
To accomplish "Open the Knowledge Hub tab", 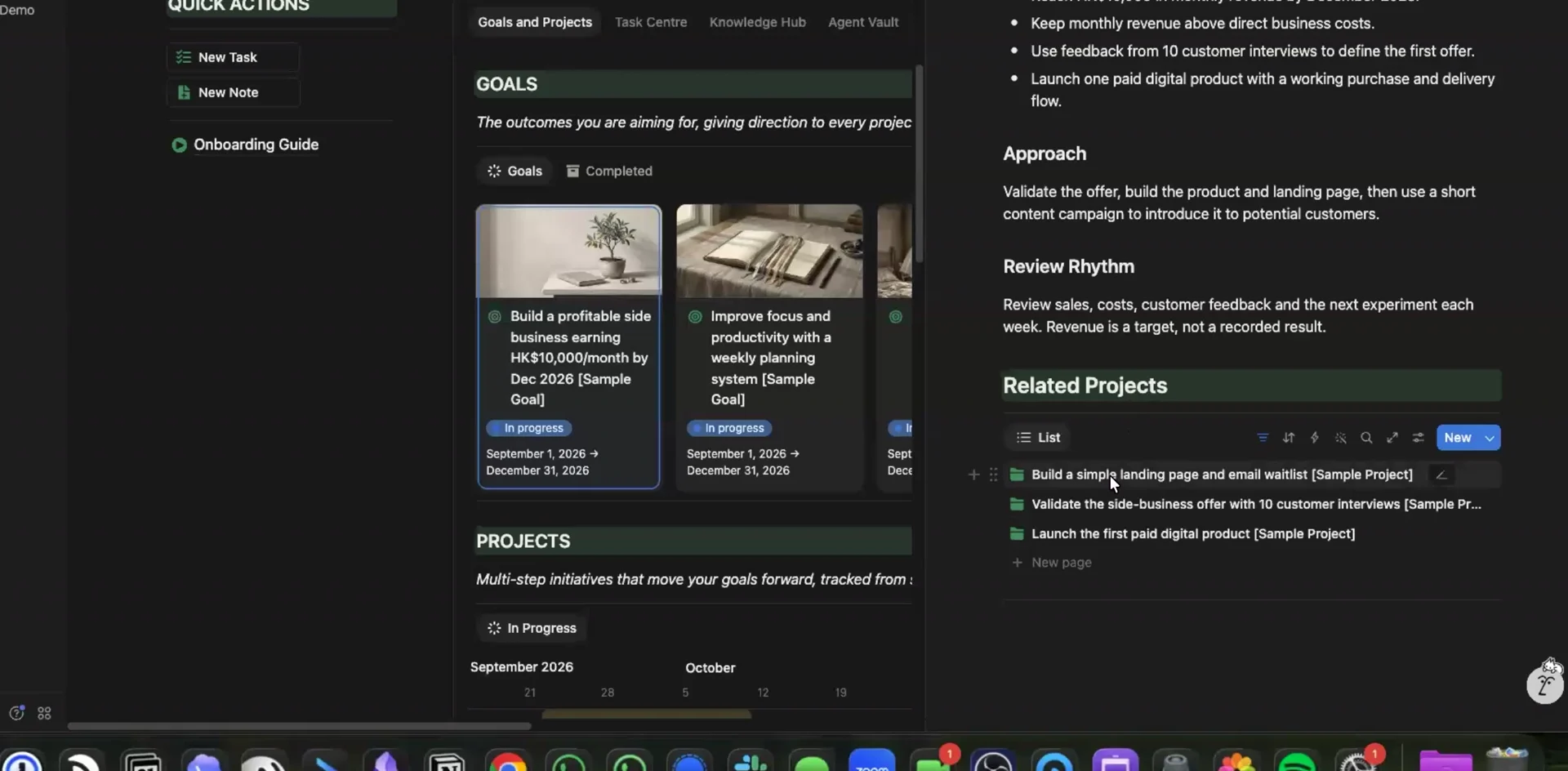I will pos(758,22).
